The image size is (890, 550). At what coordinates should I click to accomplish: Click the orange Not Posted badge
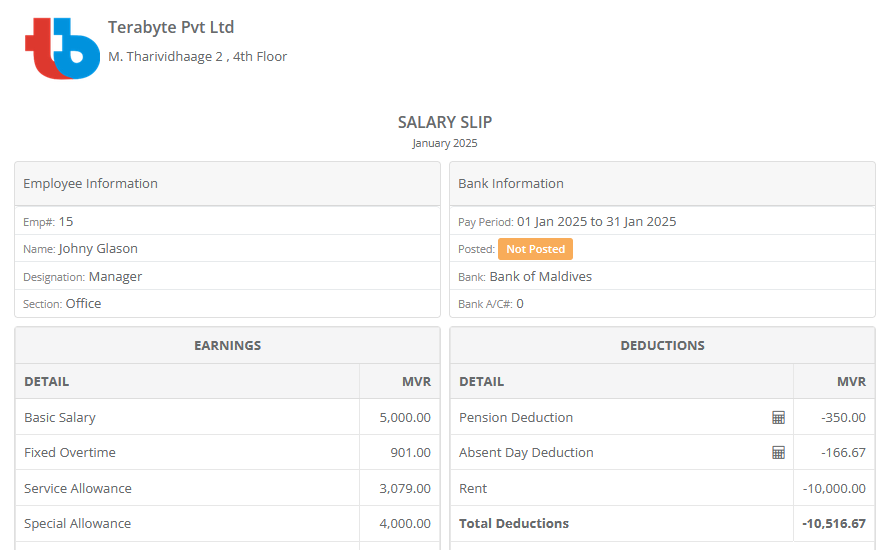point(535,249)
